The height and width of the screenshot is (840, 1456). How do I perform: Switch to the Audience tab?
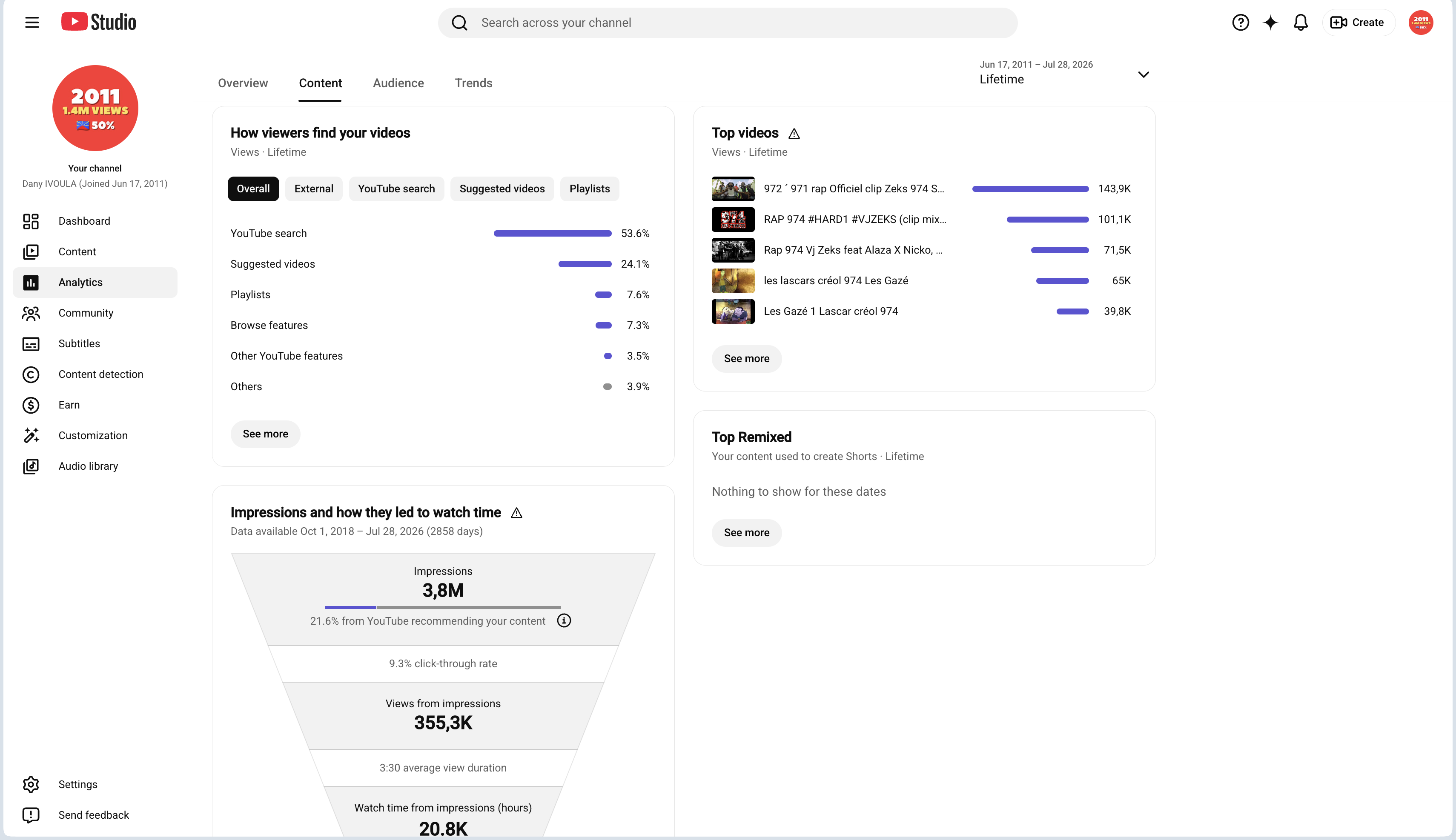pos(398,83)
